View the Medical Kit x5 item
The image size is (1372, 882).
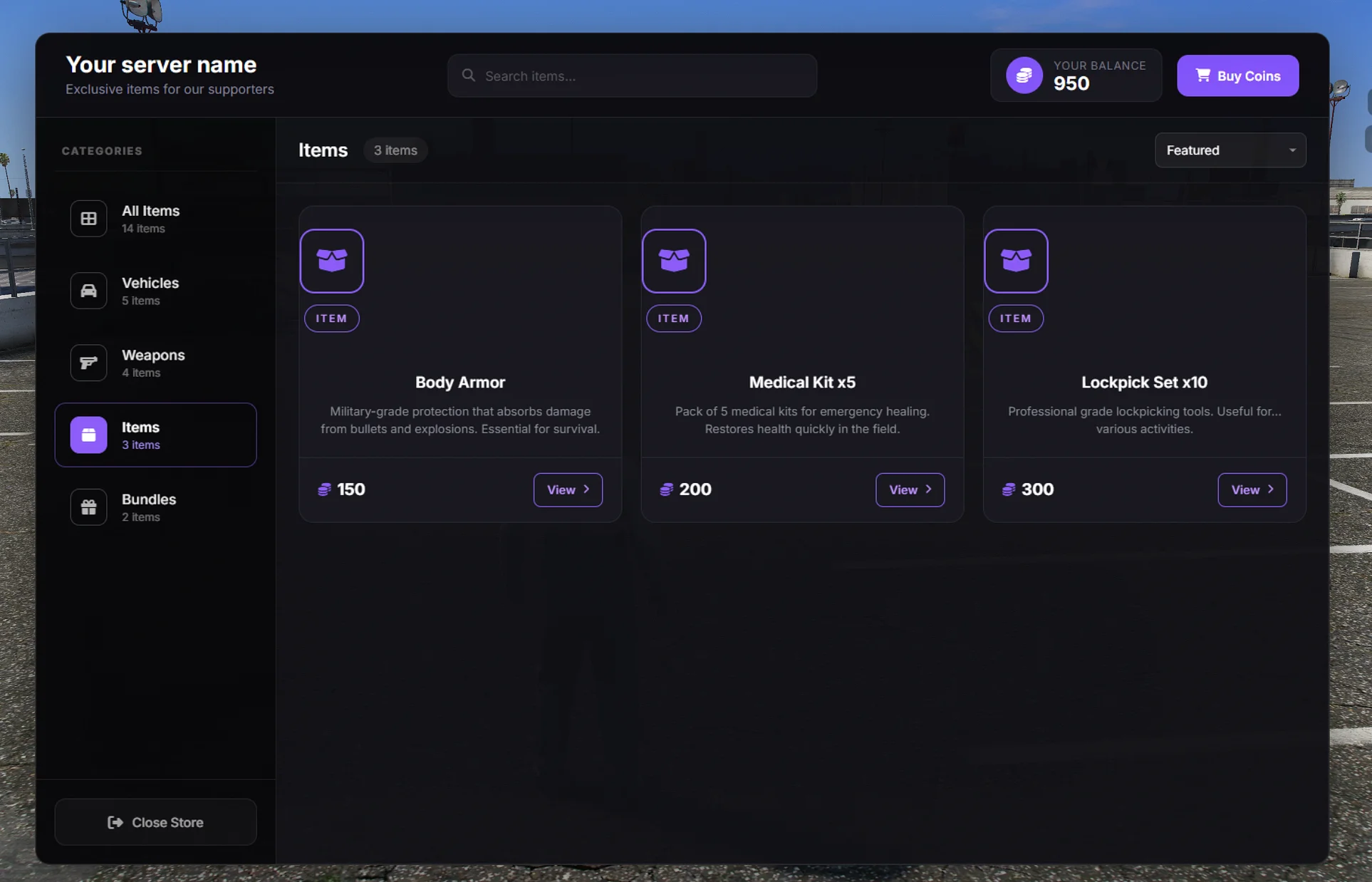coord(910,489)
